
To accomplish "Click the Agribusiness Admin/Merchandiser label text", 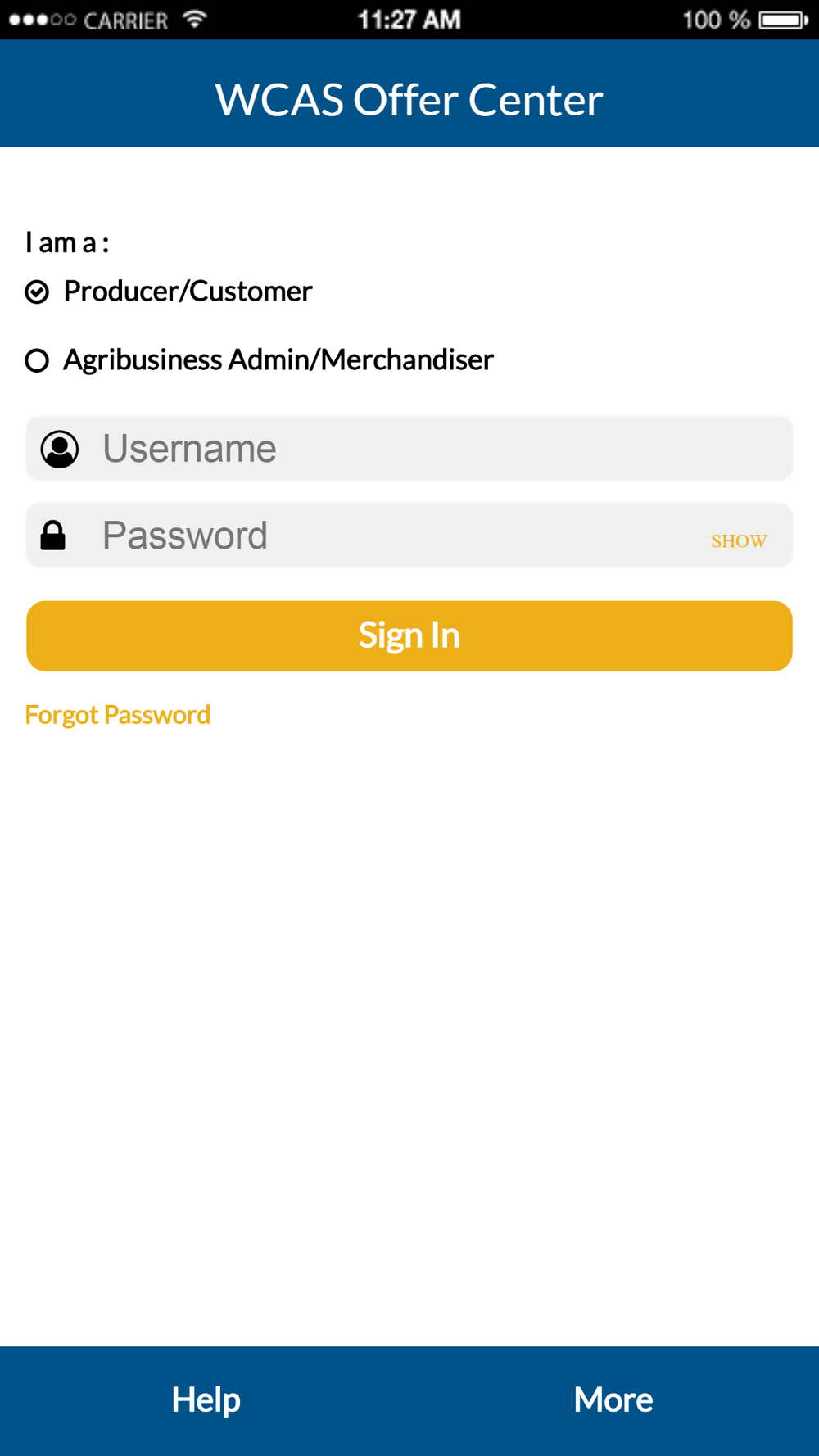I will pos(278,359).
